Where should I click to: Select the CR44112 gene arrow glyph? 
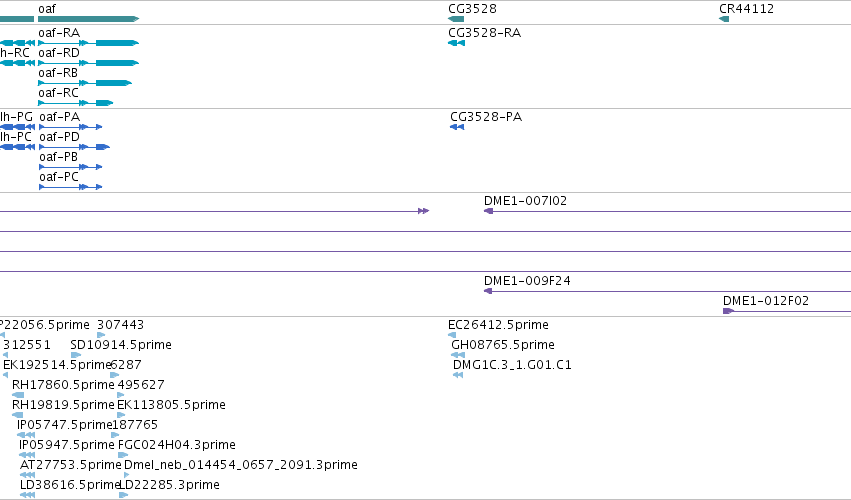[724, 19]
